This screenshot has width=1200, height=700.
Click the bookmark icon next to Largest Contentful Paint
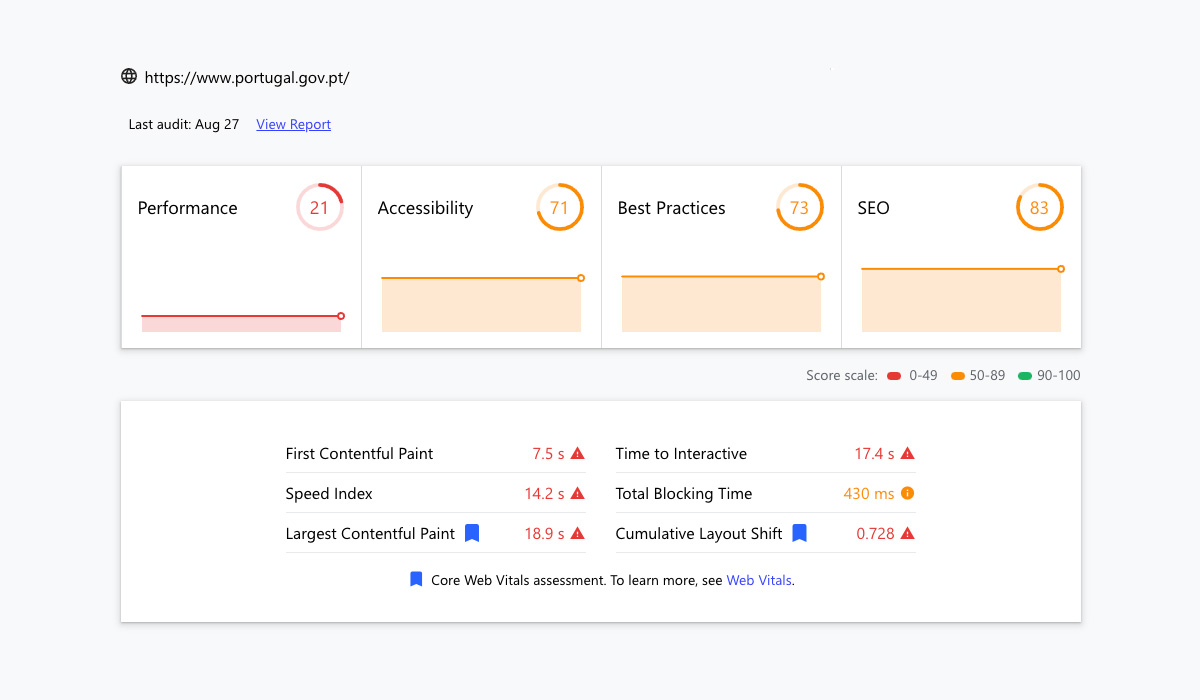pos(472,534)
